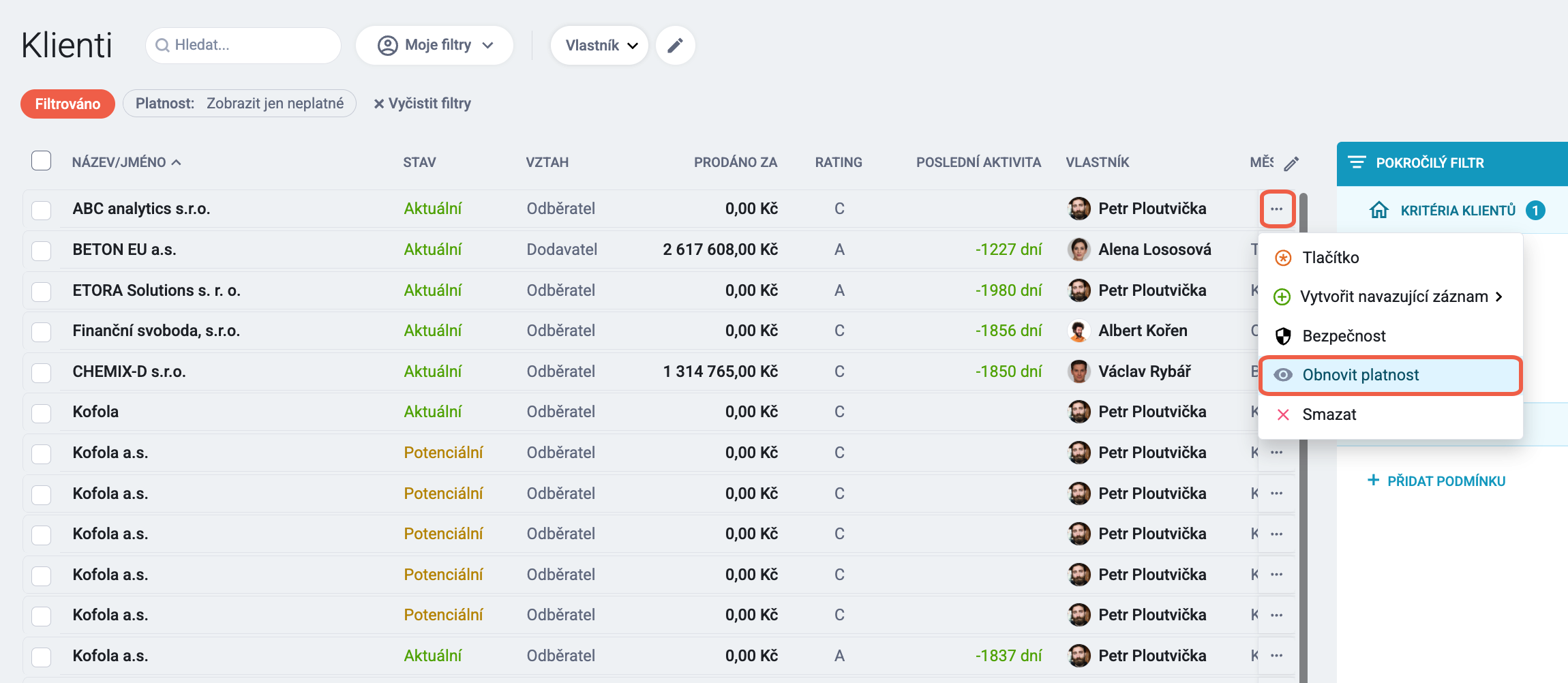Open the Moje filtry dropdown

coord(434,46)
